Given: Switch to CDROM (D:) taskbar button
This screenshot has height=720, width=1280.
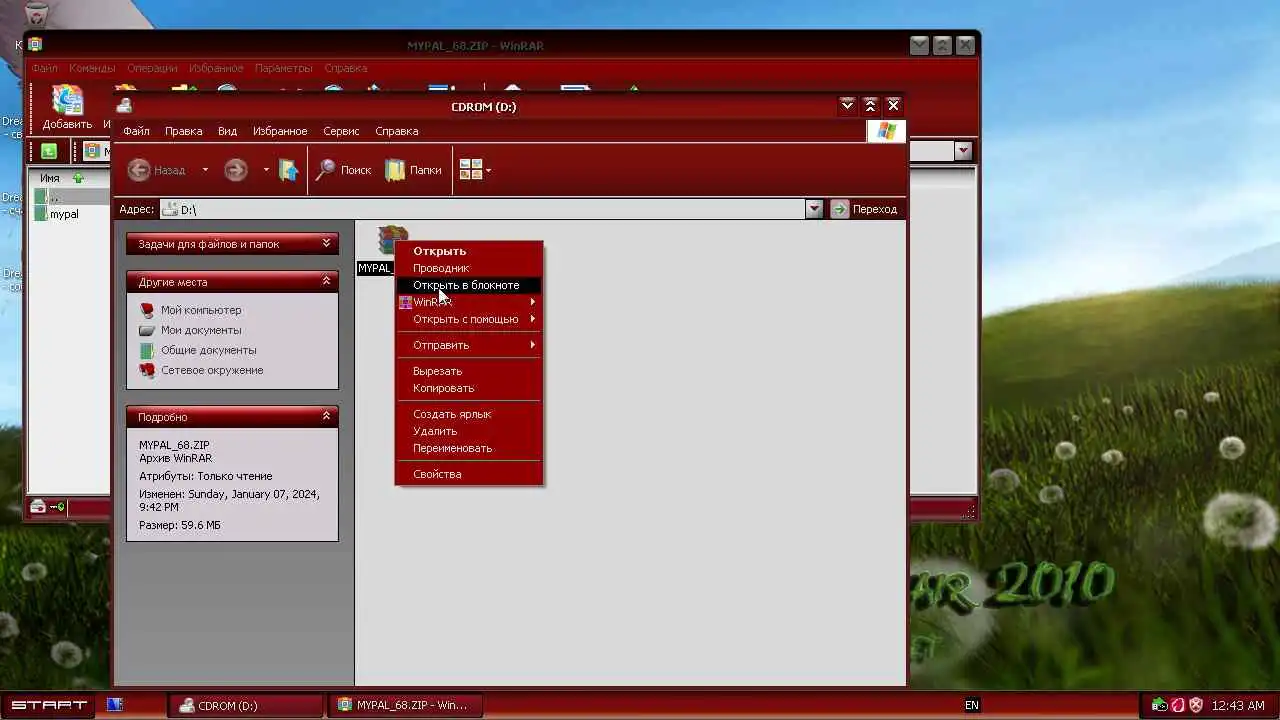Looking at the screenshot, I should point(245,705).
